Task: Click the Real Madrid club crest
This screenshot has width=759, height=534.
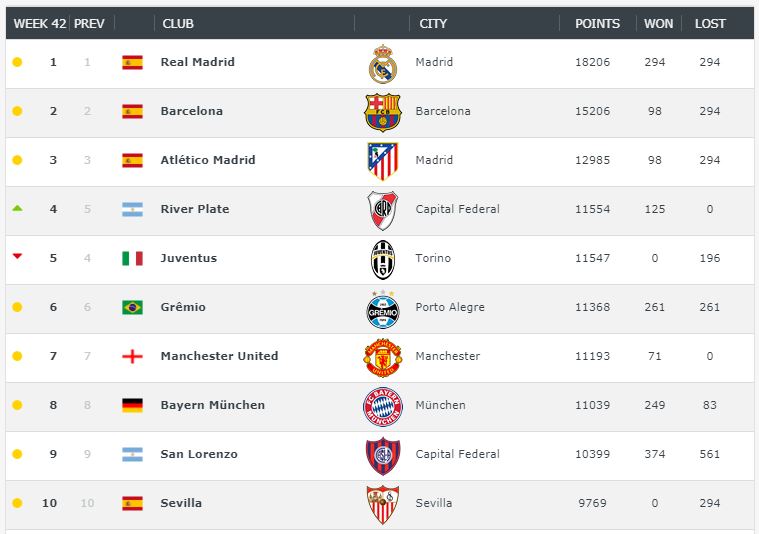Action: point(383,63)
